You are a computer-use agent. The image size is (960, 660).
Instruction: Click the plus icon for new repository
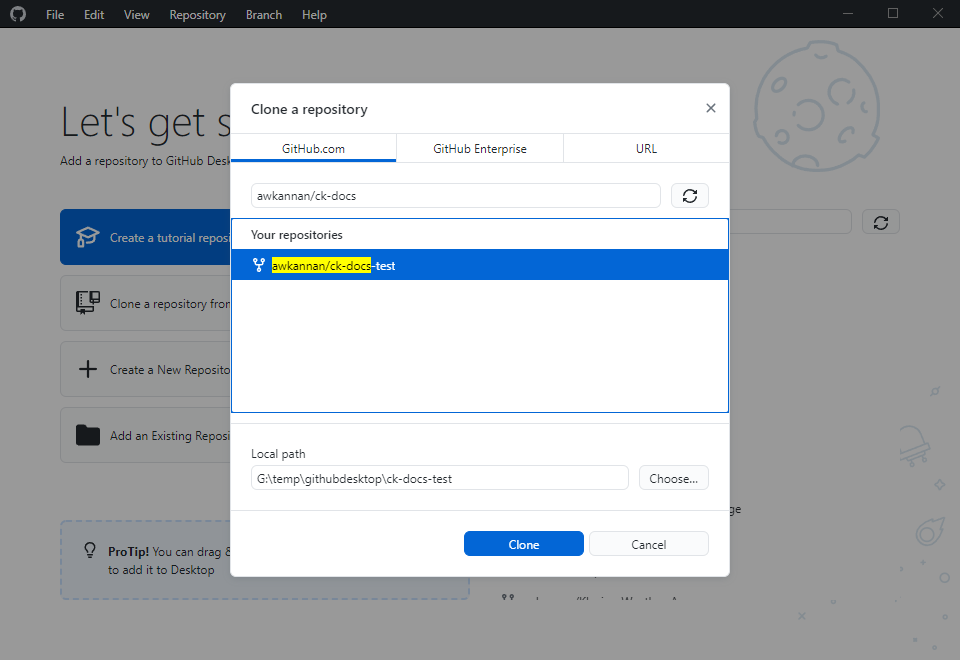click(x=88, y=369)
